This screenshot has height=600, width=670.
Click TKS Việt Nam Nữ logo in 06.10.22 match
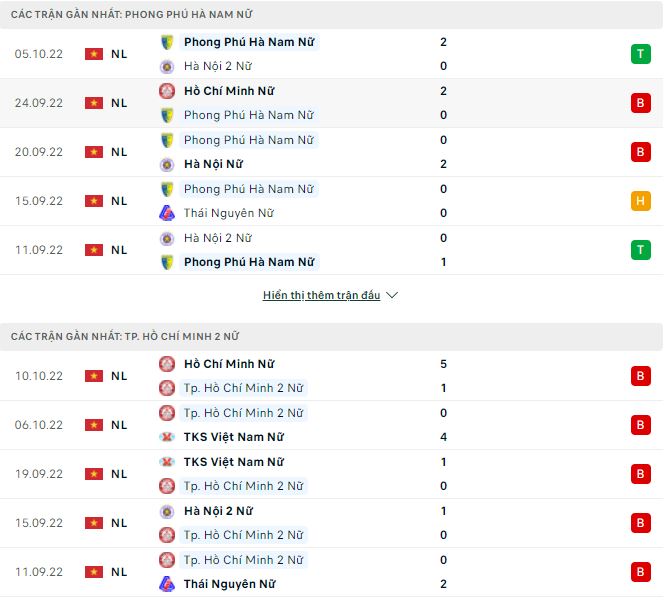point(167,437)
